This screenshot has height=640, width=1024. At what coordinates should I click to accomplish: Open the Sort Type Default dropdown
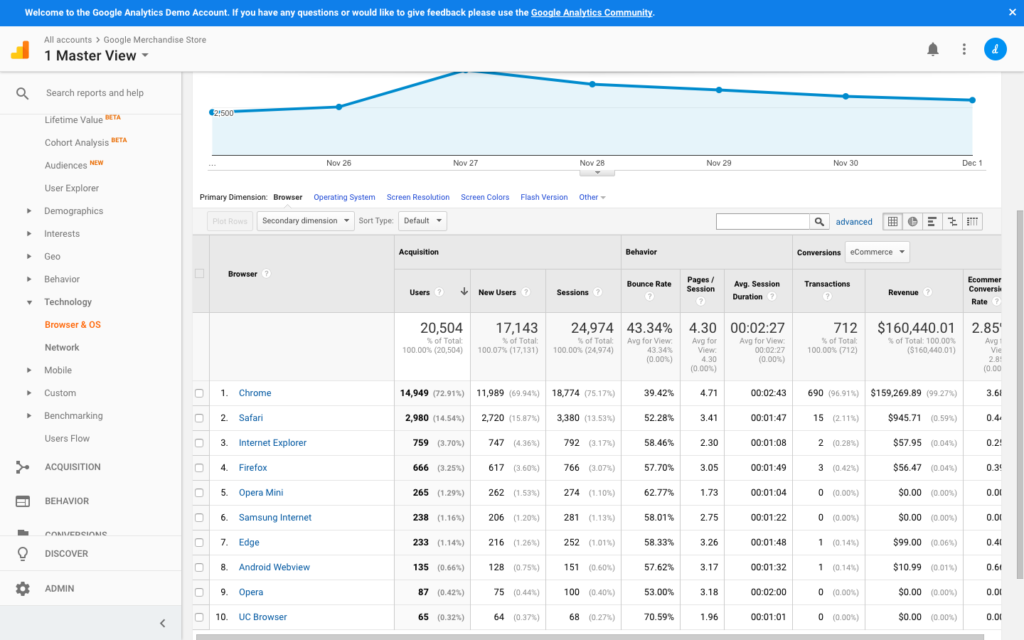(x=422, y=221)
